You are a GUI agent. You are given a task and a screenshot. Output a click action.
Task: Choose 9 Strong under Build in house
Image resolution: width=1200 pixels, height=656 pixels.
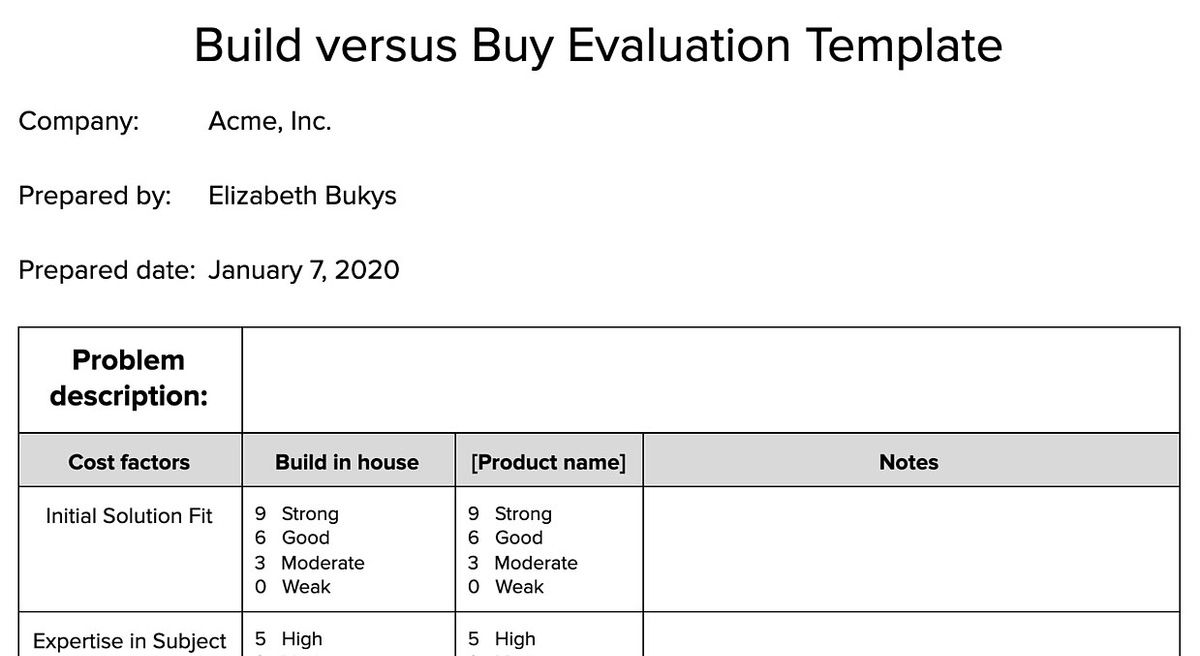(297, 514)
